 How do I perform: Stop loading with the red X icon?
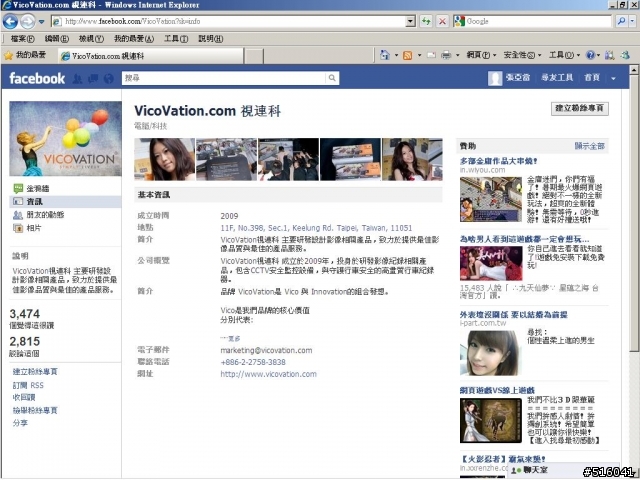442,21
